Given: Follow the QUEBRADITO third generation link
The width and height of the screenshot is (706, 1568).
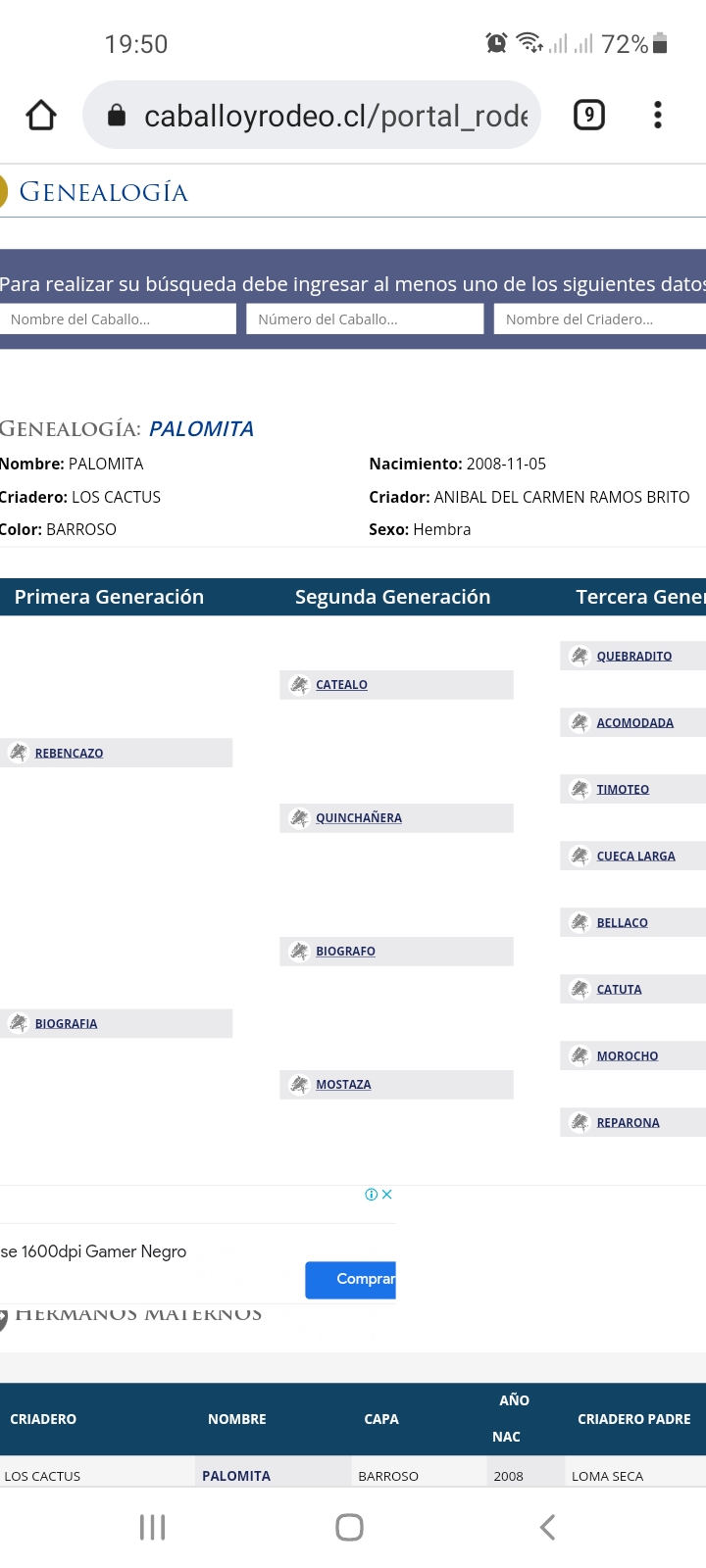Looking at the screenshot, I should pyautogui.click(x=634, y=657).
